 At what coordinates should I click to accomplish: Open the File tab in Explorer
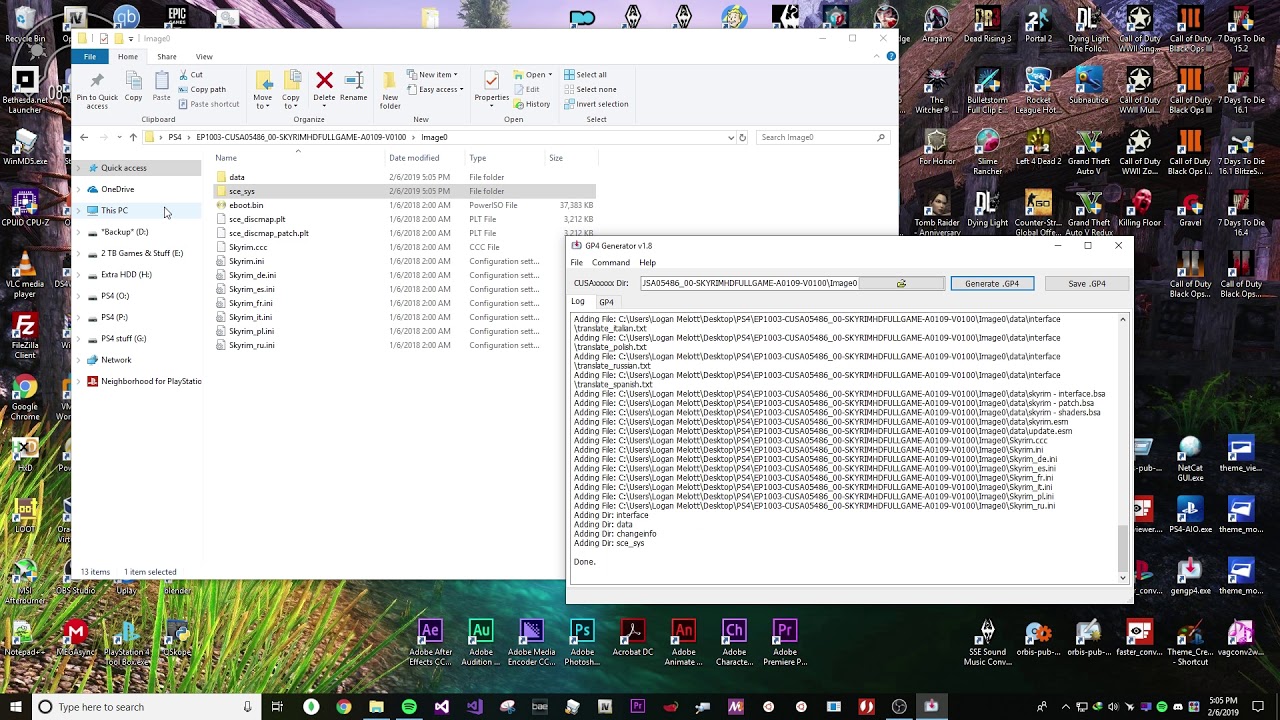pos(90,57)
